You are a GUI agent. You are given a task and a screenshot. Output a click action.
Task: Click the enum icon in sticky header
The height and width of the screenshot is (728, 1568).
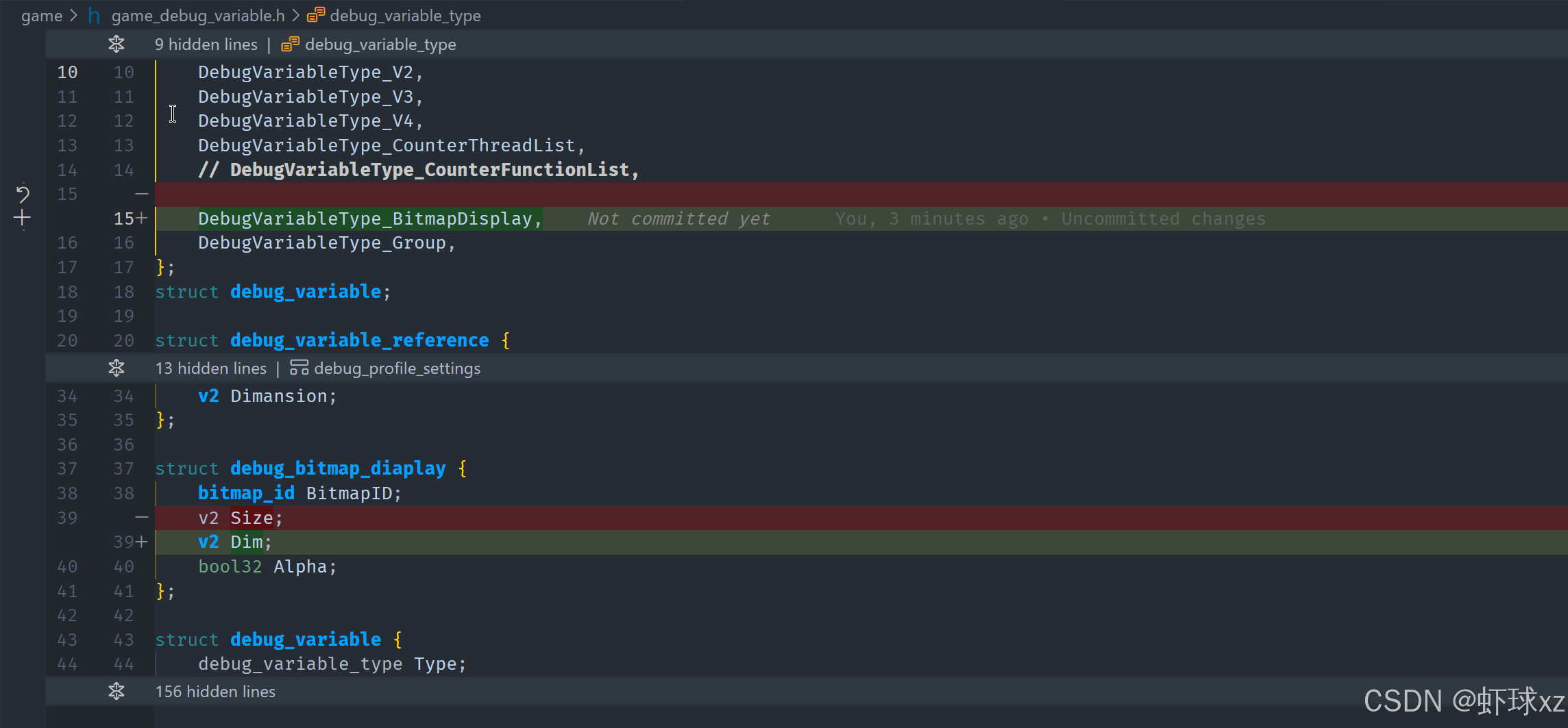[x=291, y=45]
